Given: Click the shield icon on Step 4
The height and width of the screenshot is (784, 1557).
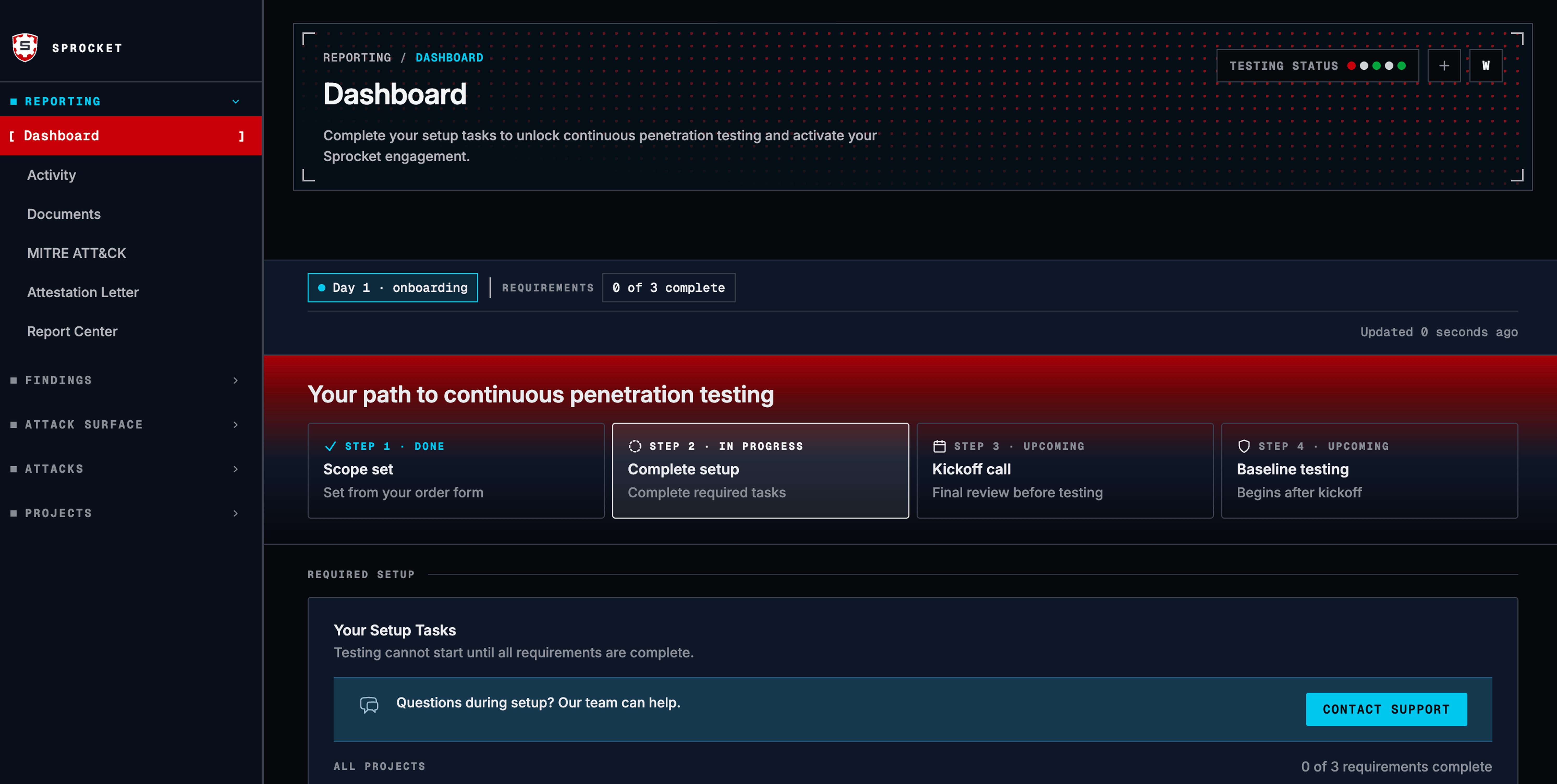Looking at the screenshot, I should coord(1244,446).
